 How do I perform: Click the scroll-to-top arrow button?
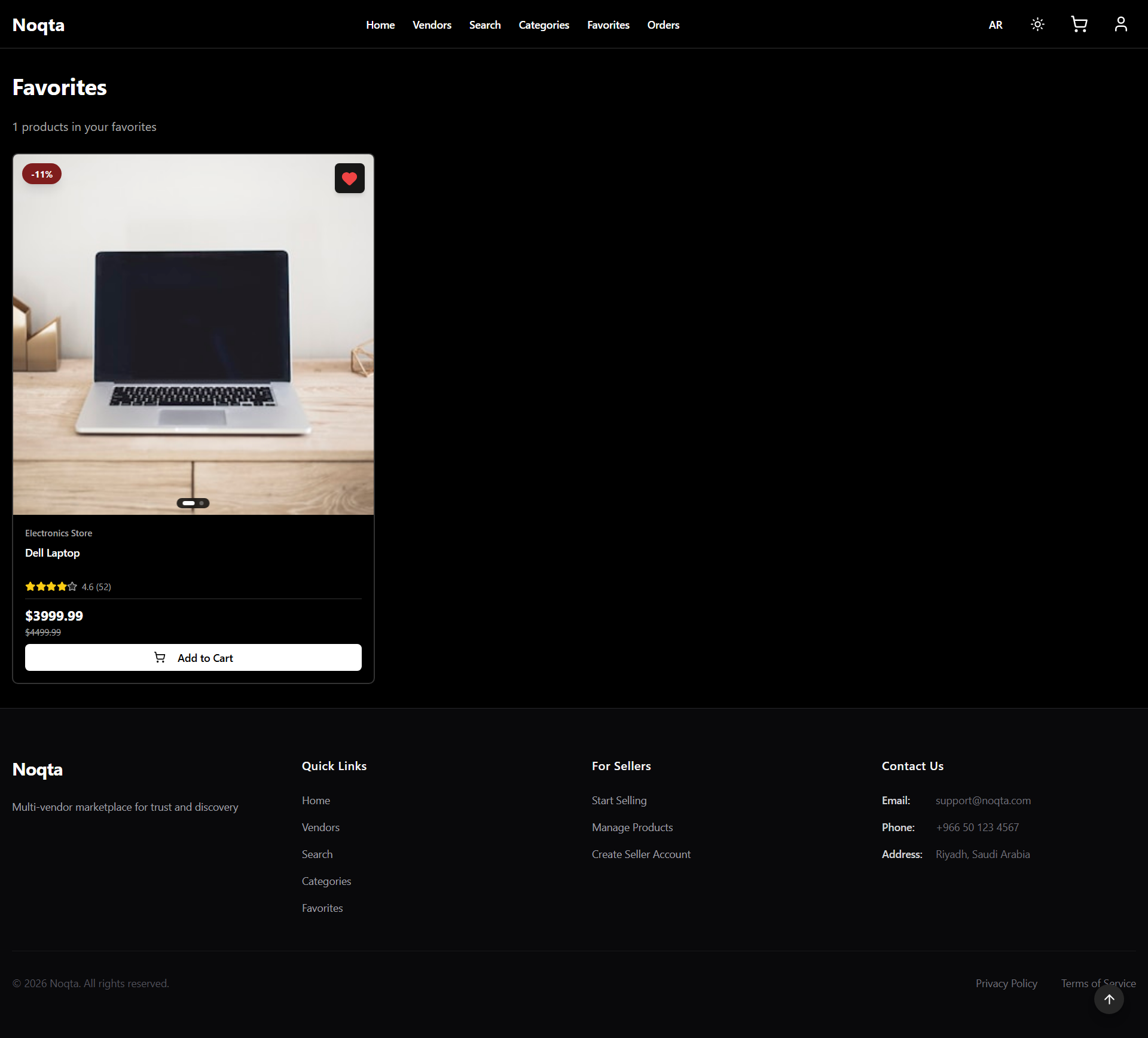click(1109, 999)
